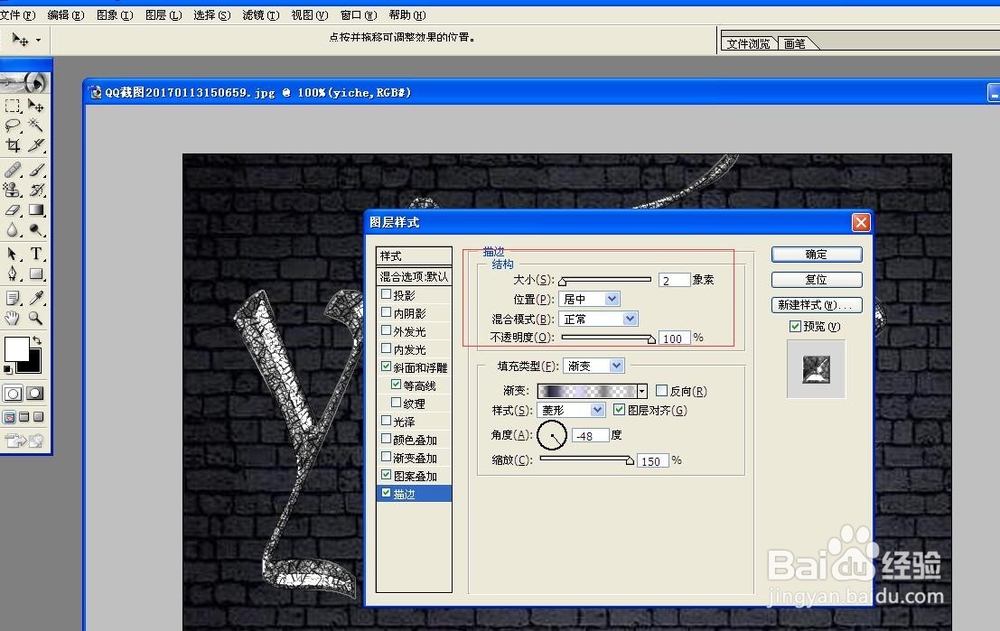1000x631 pixels.
Task: Select the Gradient tool
Action: click(x=36, y=210)
